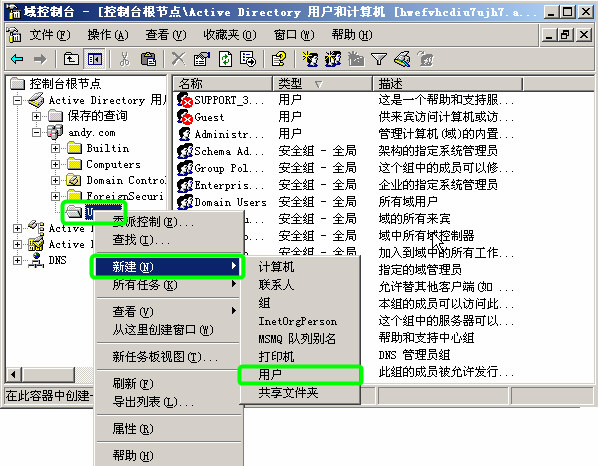
Task: Choose 打印机 in the New submenu
Action: click(300, 357)
